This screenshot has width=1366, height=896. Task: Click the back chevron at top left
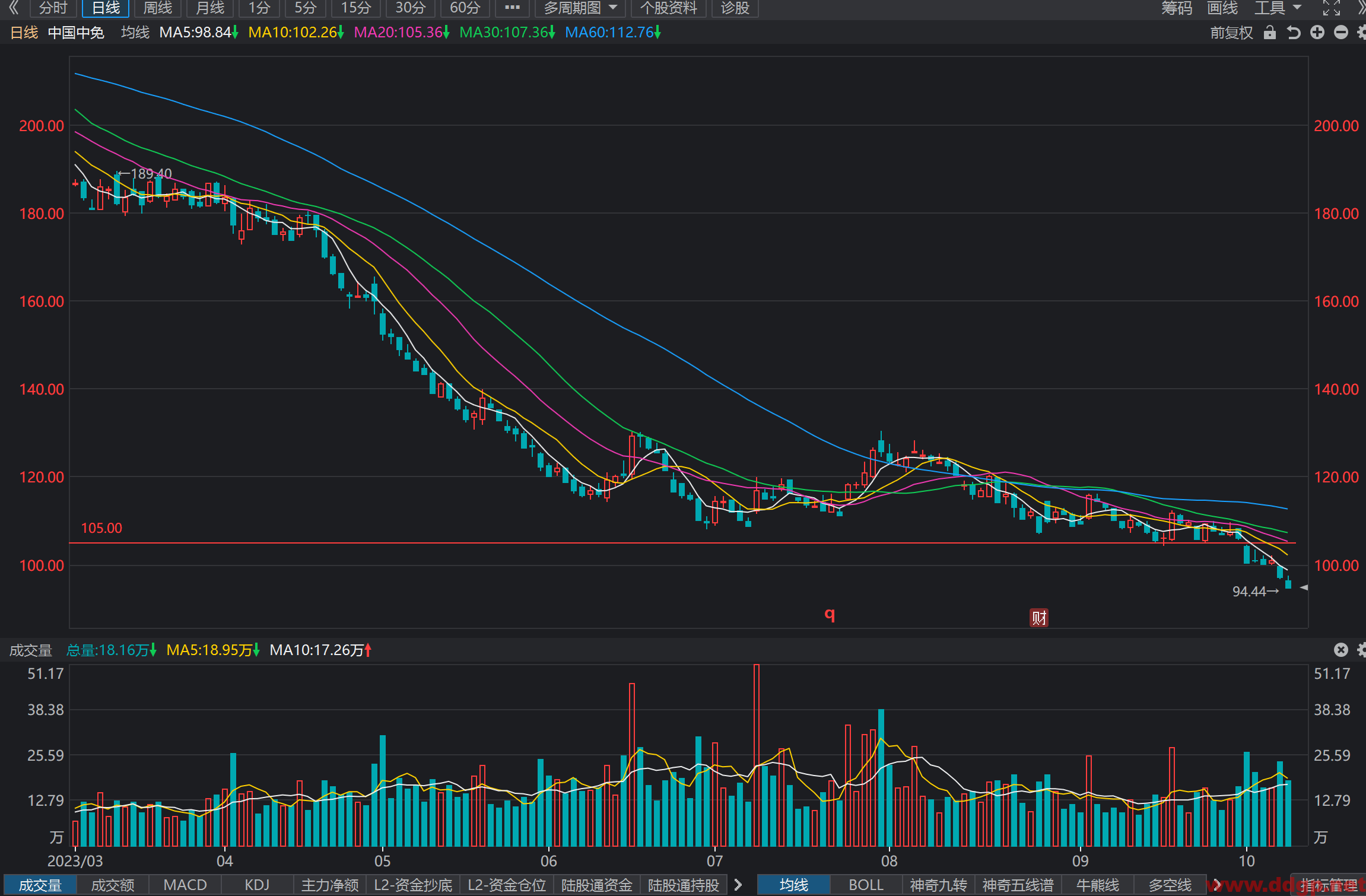click(13, 8)
